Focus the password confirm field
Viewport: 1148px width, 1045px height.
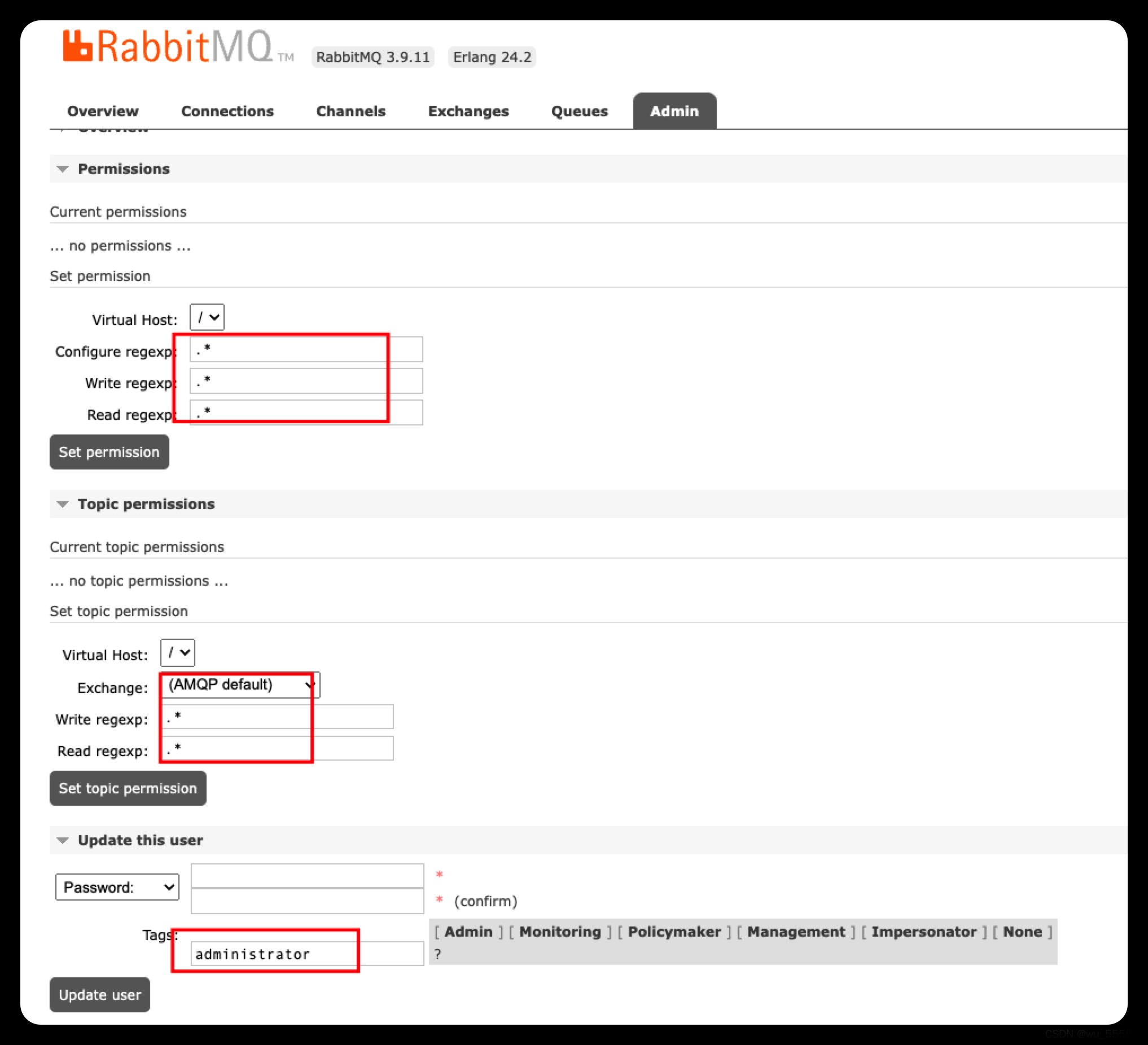[x=308, y=902]
